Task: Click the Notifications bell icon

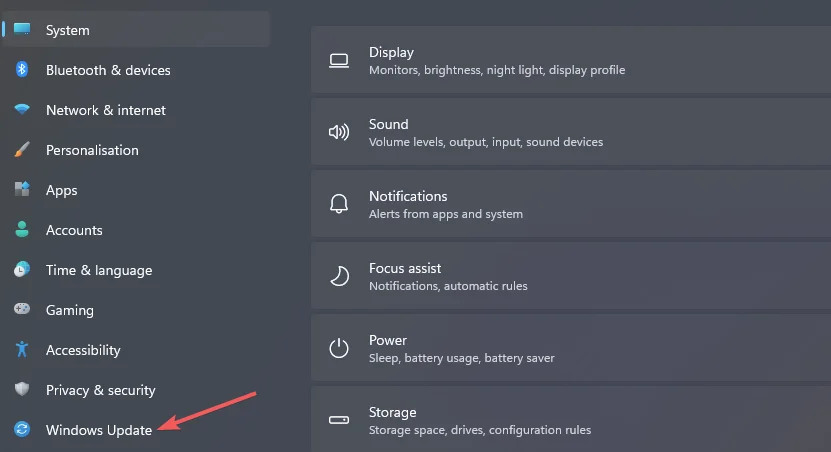Action: (339, 203)
